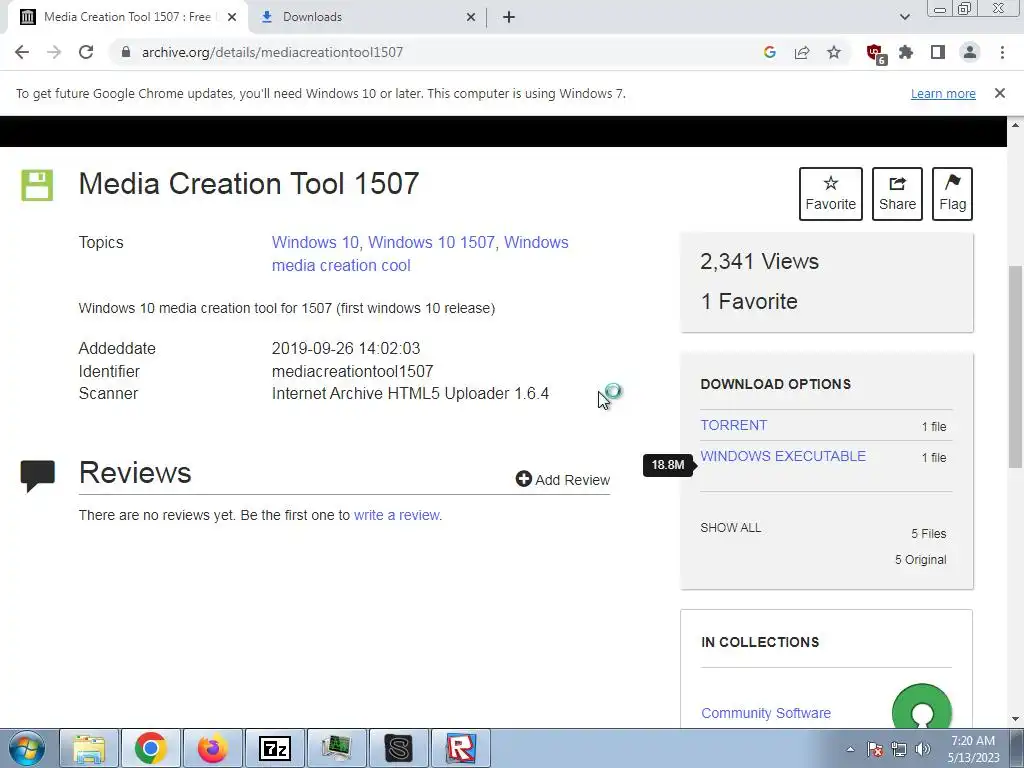Click scrollbar up arrow
Screen dimensions: 1024x768
pyautogui.click(x=1016, y=124)
